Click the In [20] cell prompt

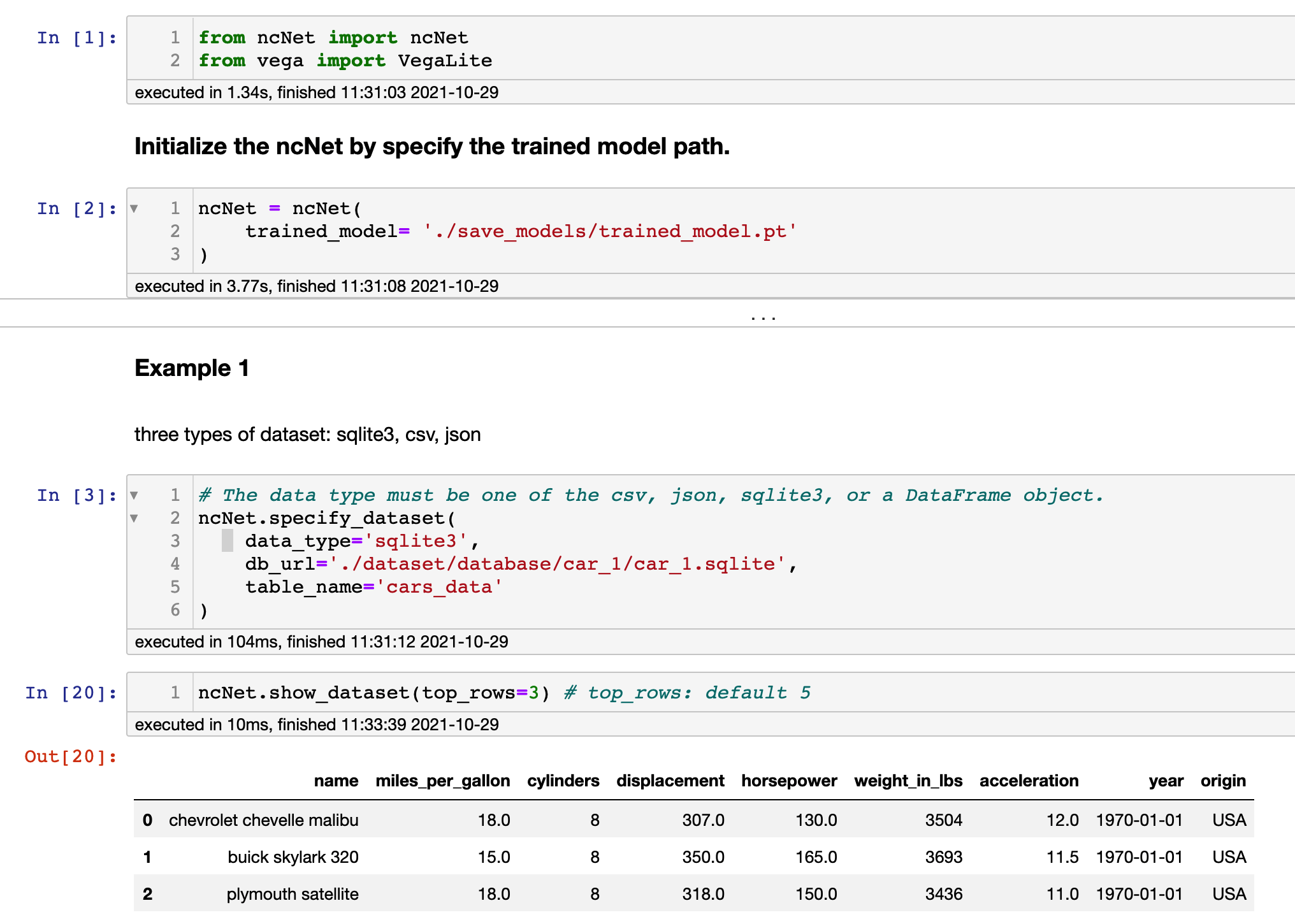(x=71, y=693)
